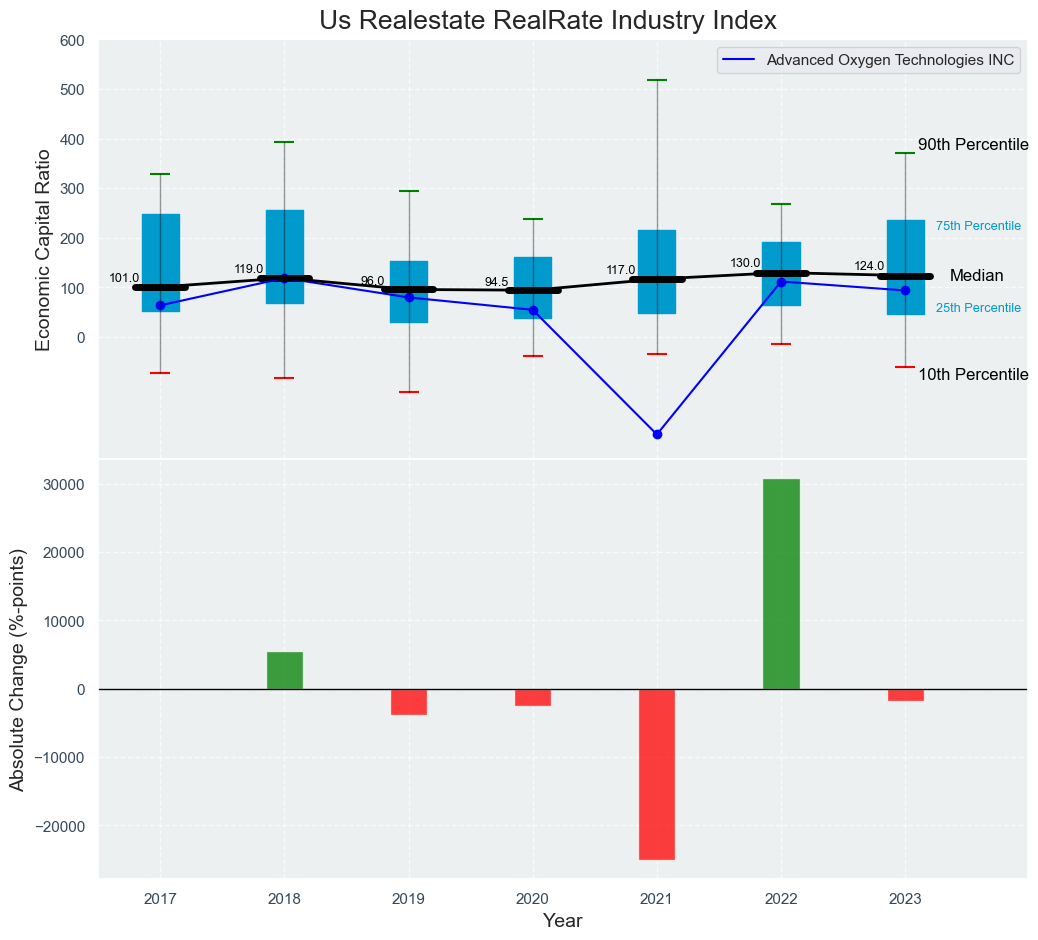
Task: Click the 130.0 median value label
Action: (745, 263)
